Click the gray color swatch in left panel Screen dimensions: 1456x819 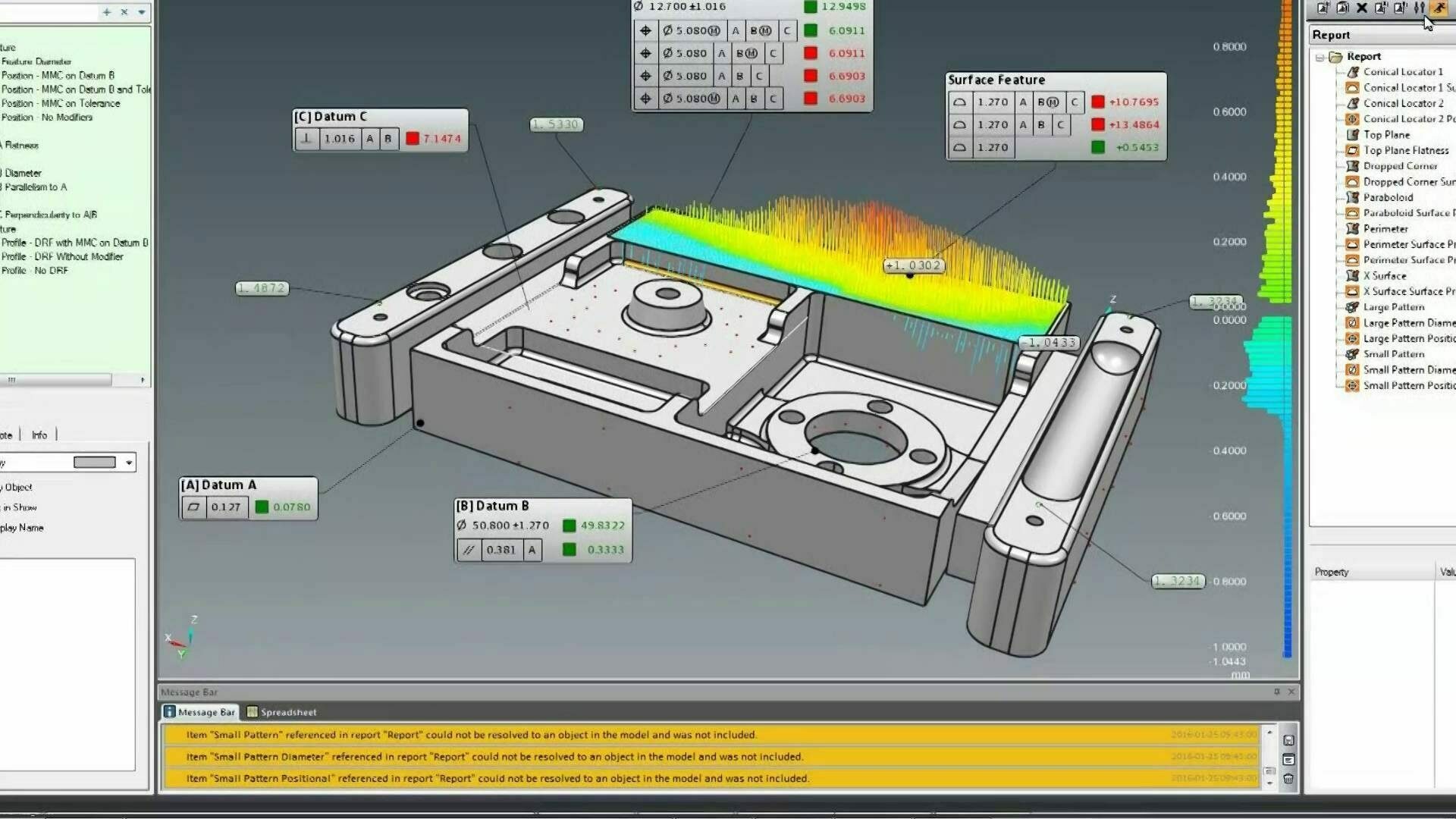pos(95,463)
